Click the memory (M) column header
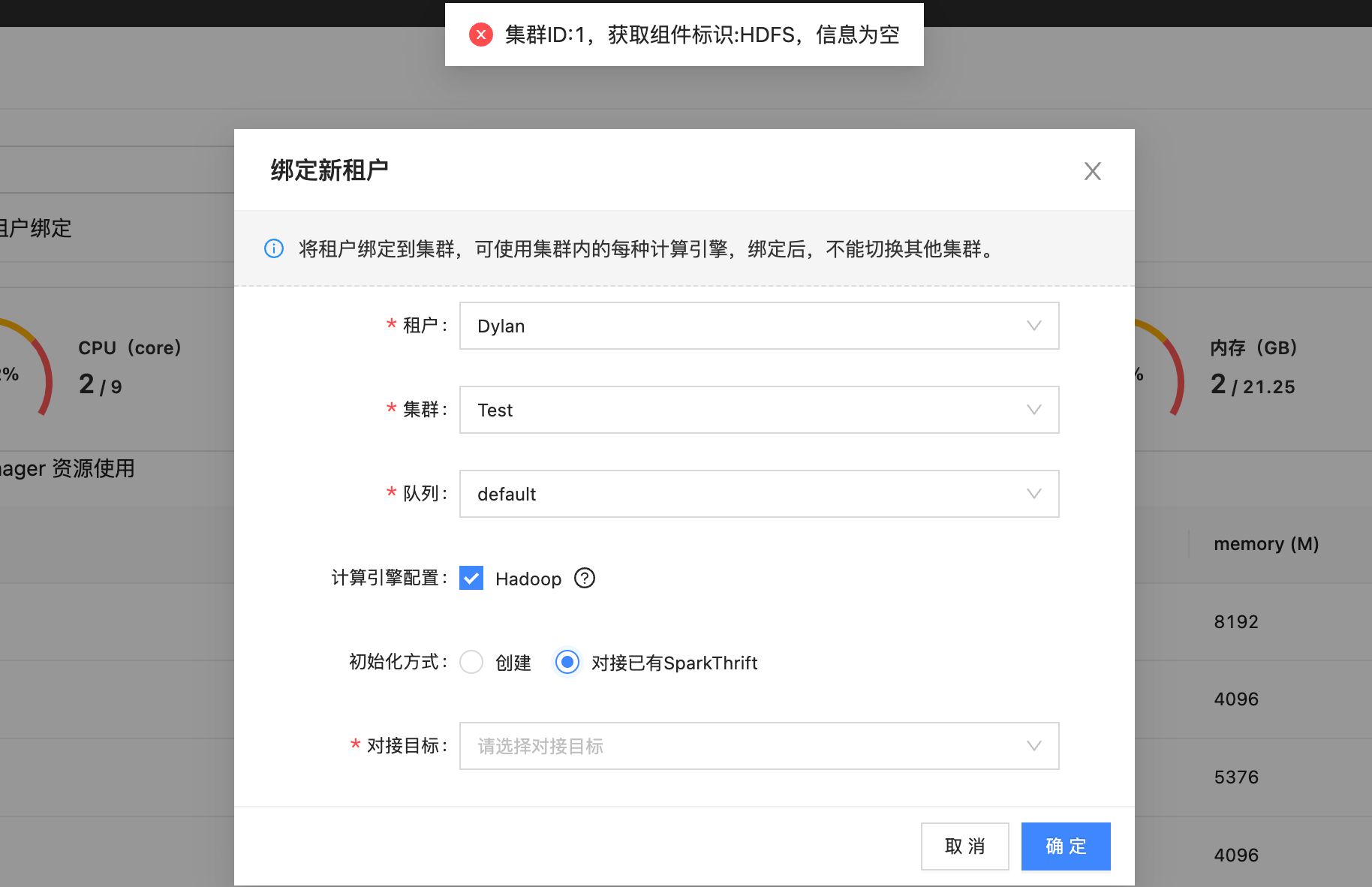Viewport: 1372px width, 887px height. [x=1265, y=543]
